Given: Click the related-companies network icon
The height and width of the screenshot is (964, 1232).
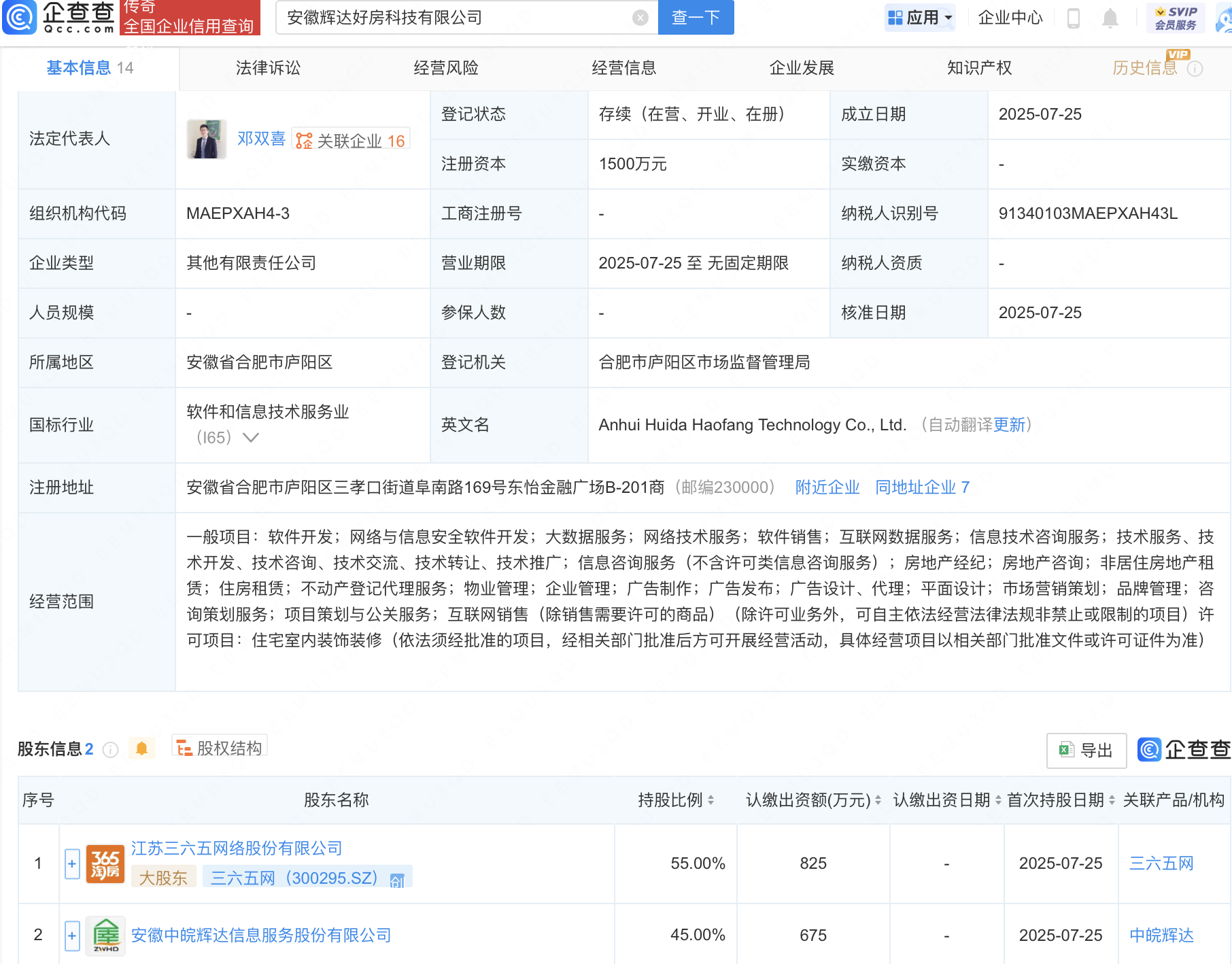Looking at the screenshot, I should 304,141.
